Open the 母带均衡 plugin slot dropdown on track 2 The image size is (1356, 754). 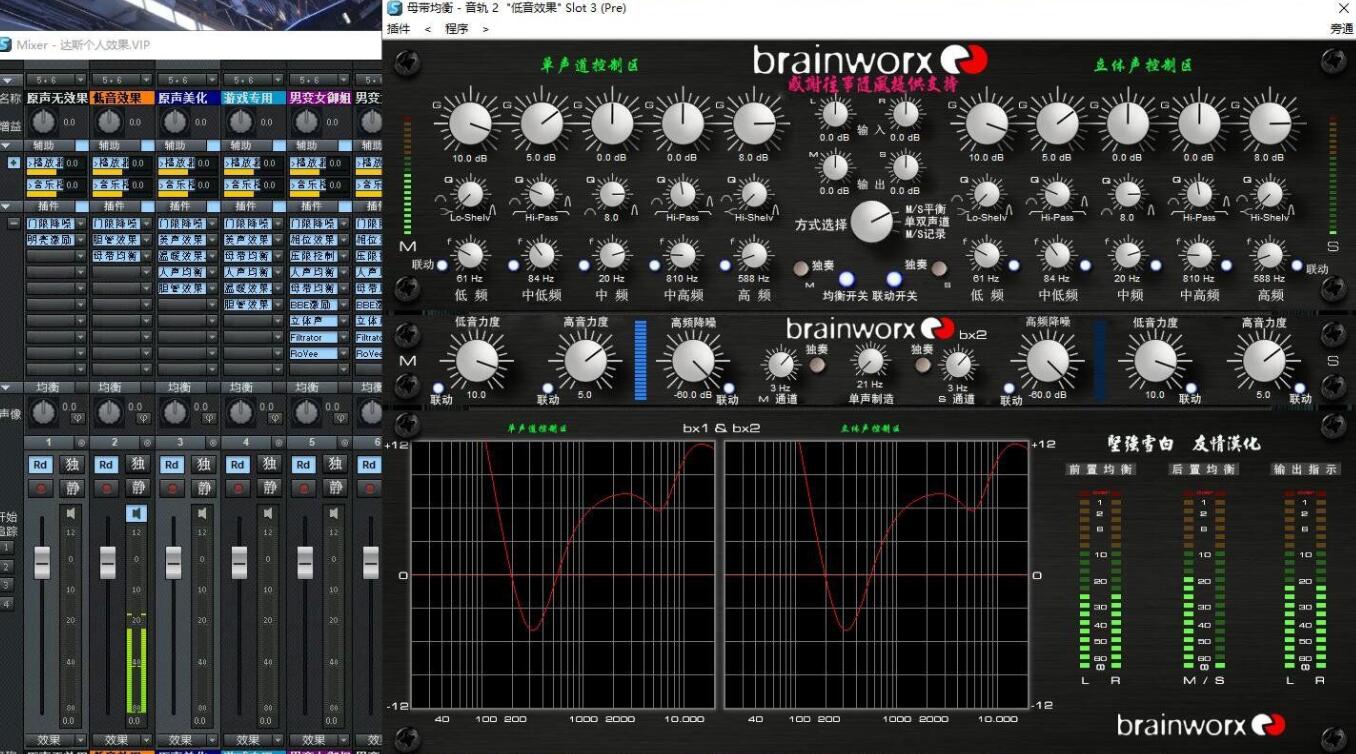pyautogui.click(x=146, y=256)
